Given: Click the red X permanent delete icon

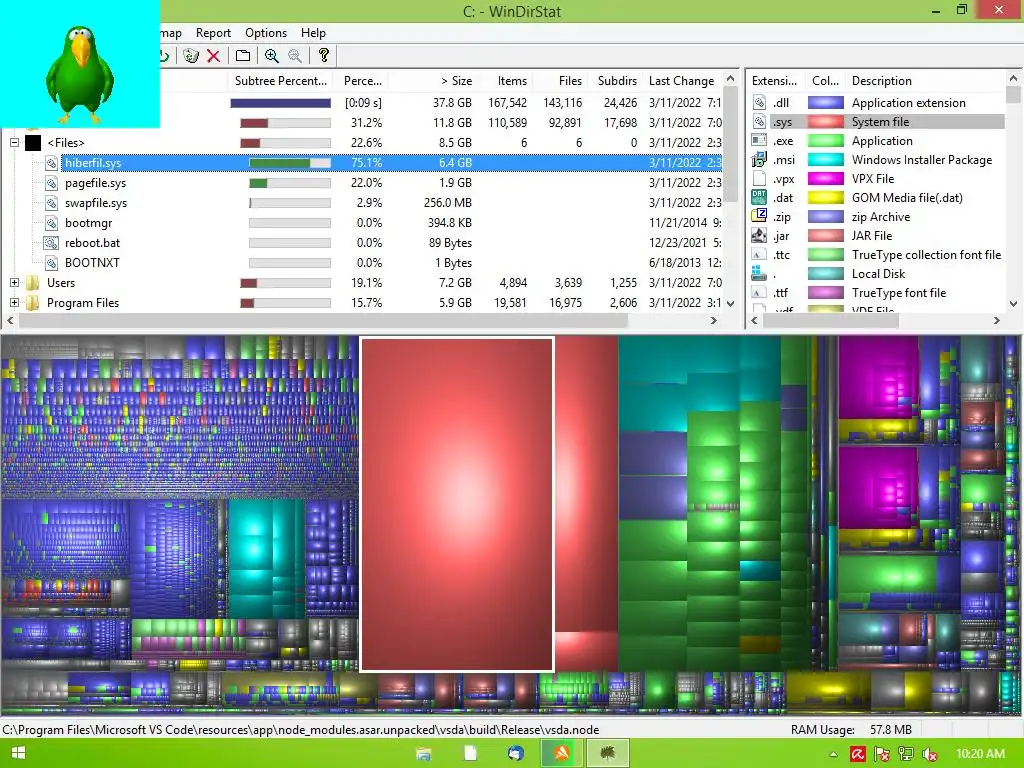Looking at the screenshot, I should [x=213, y=56].
